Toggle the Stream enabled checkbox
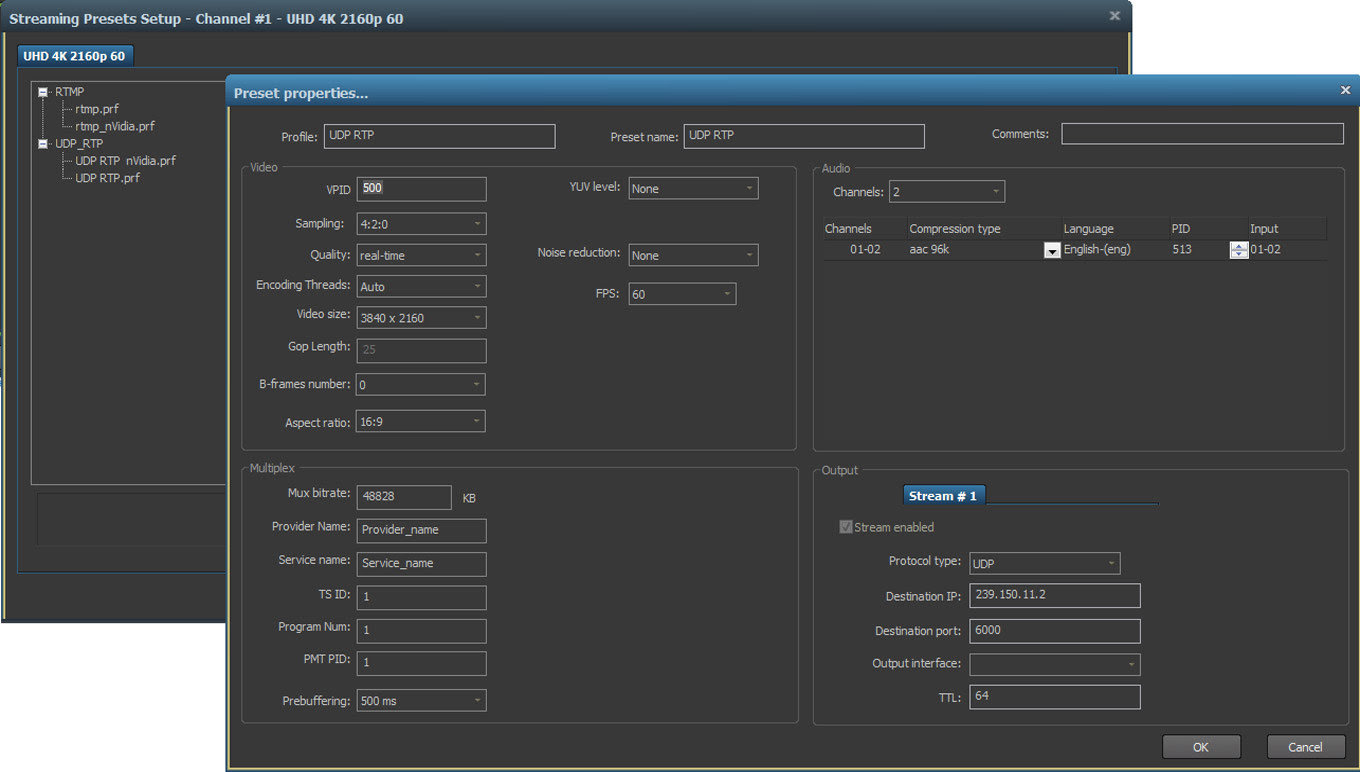Image resolution: width=1360 pixels, height=772 pixels. click(846, 527)
